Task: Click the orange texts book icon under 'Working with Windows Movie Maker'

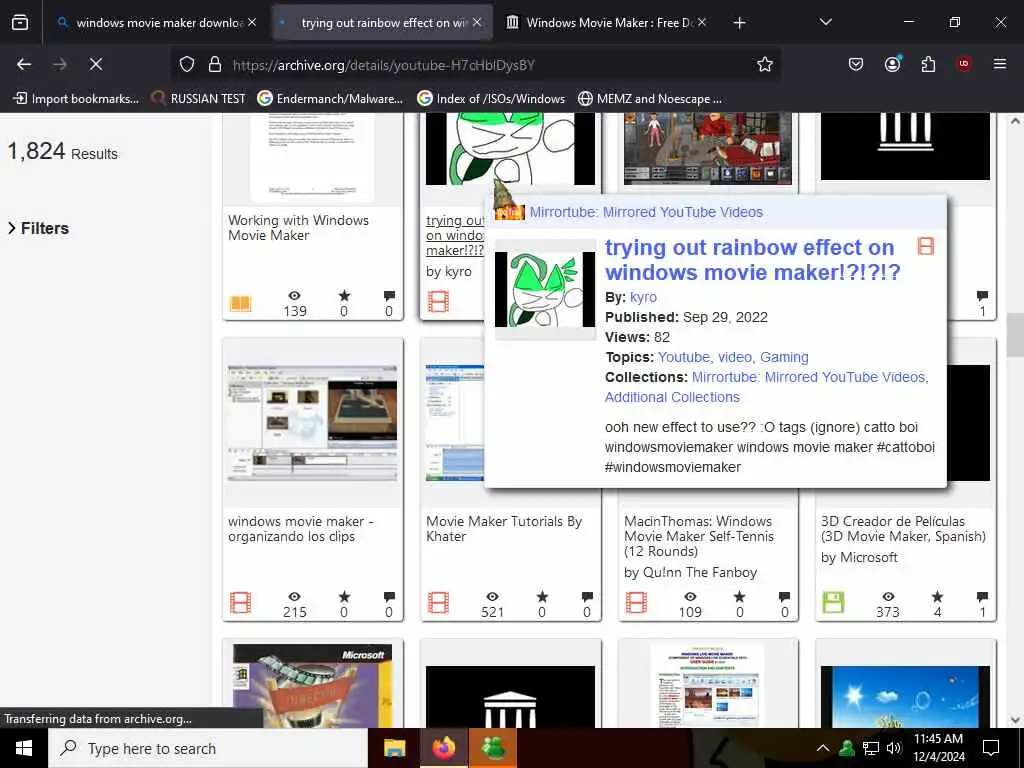Action: (240, 304)
